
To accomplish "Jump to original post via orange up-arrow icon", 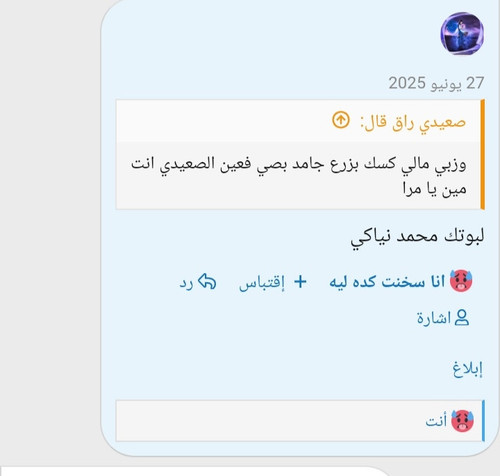I will point(341,120).
